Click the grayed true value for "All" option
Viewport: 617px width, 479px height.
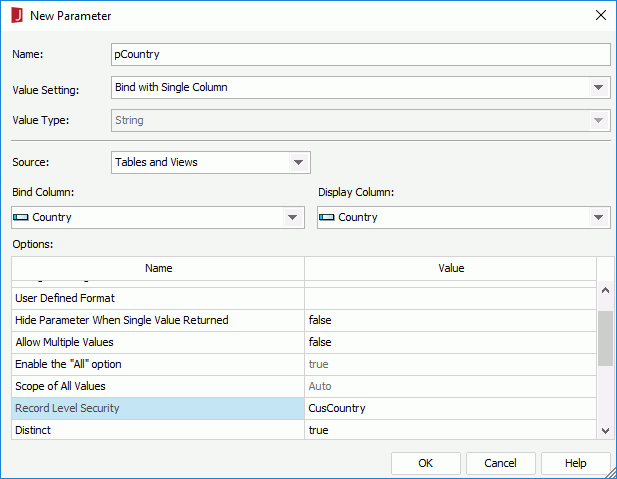pos(451,364)
